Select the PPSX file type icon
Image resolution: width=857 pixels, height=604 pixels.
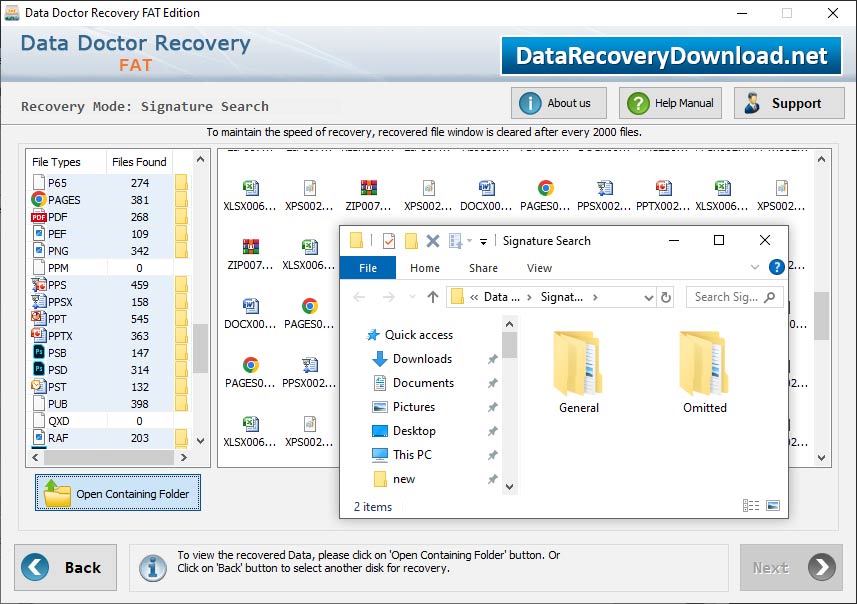click(38, 302)
